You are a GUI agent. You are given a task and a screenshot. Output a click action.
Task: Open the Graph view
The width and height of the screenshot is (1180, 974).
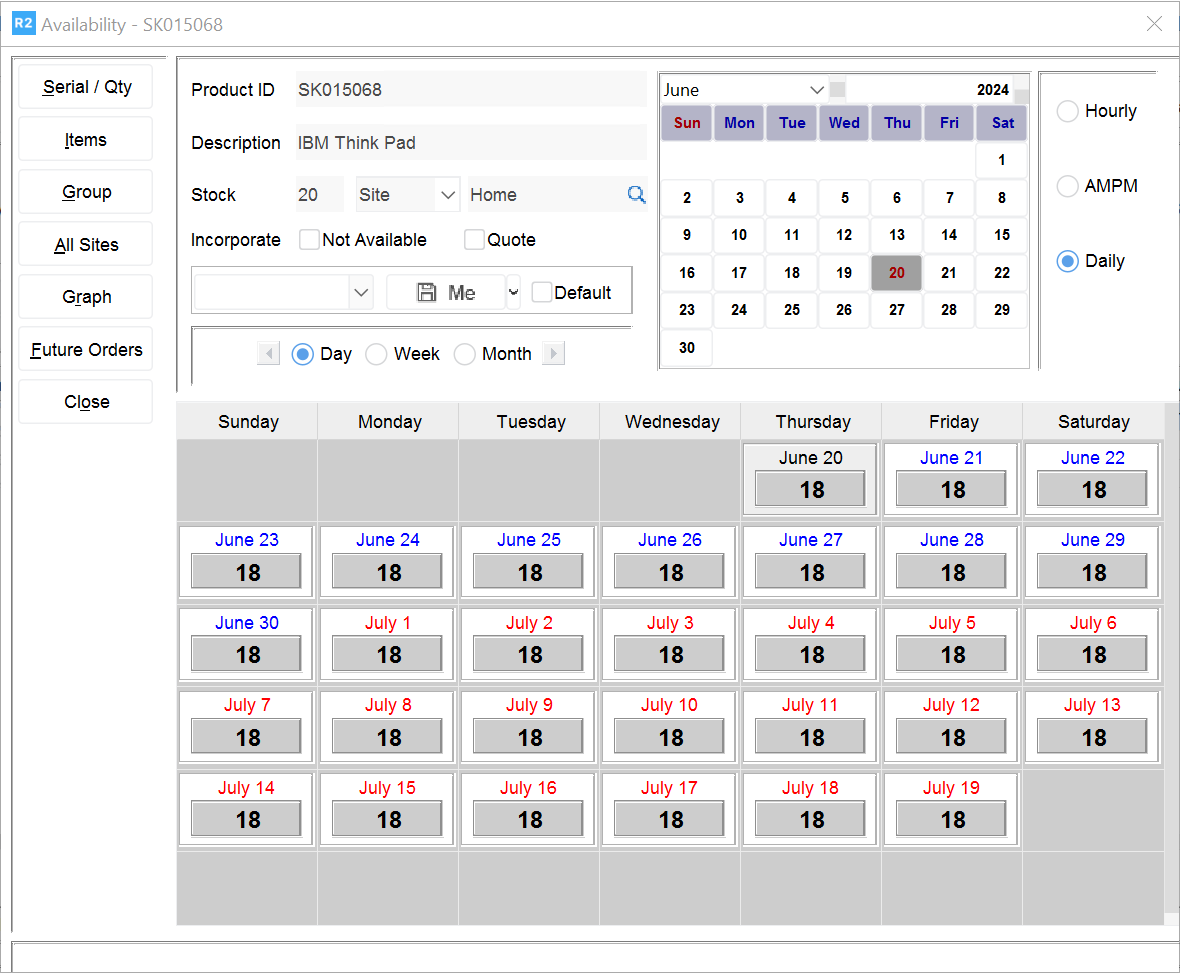click(86, 297)
